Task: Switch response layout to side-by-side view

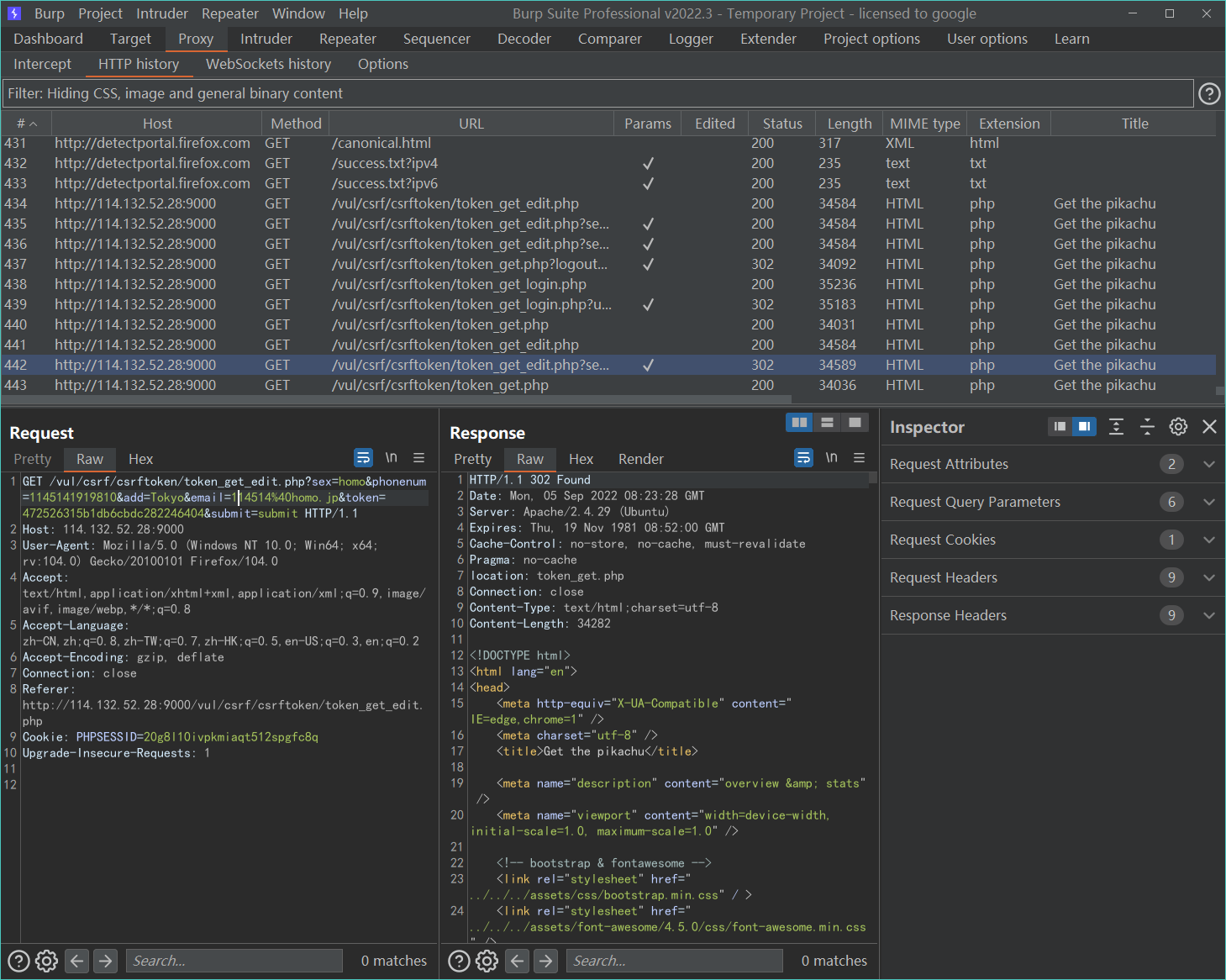Action: coord(799,423)
